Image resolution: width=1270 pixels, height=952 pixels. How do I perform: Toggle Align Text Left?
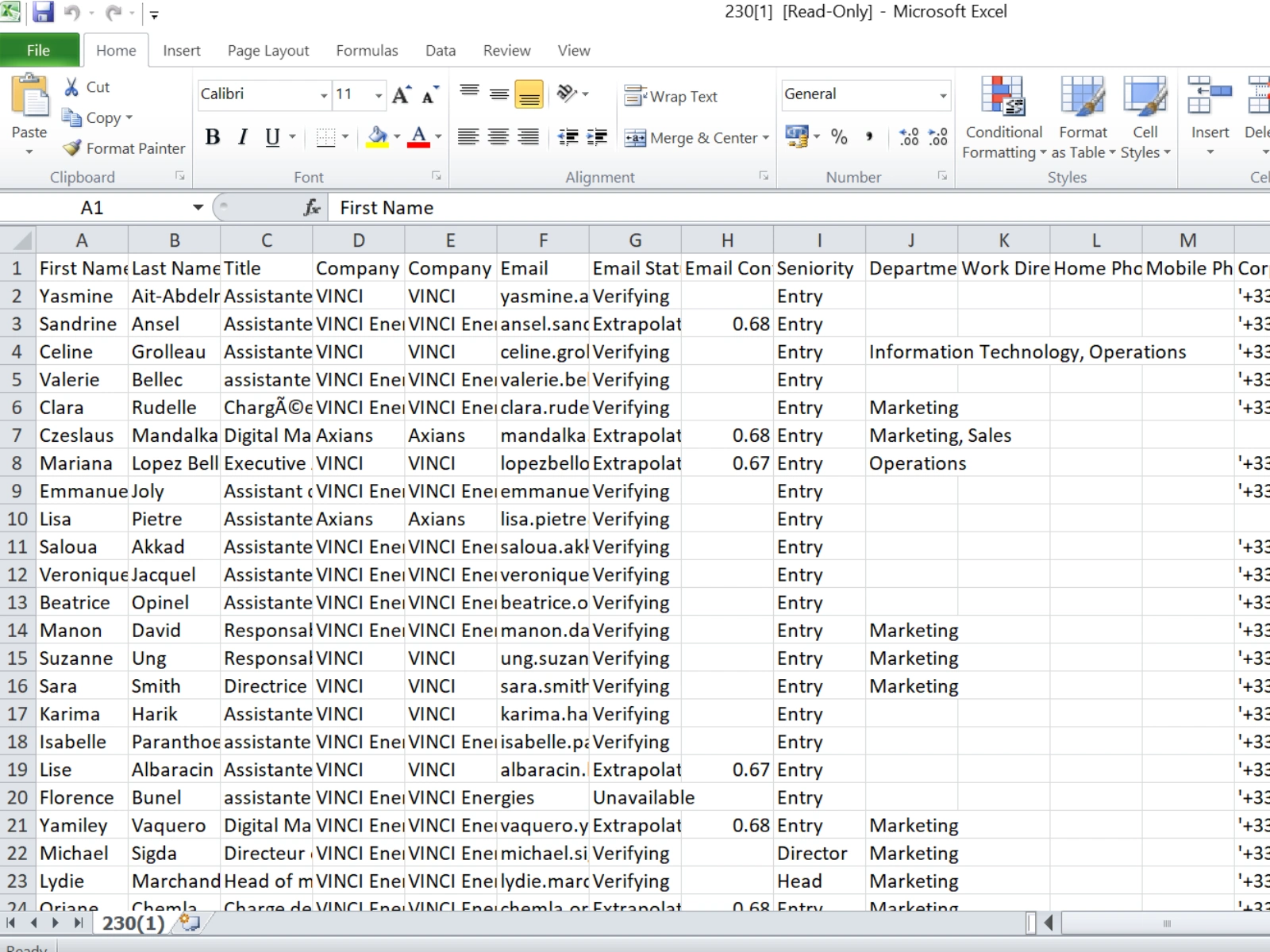tap(468, 137)
